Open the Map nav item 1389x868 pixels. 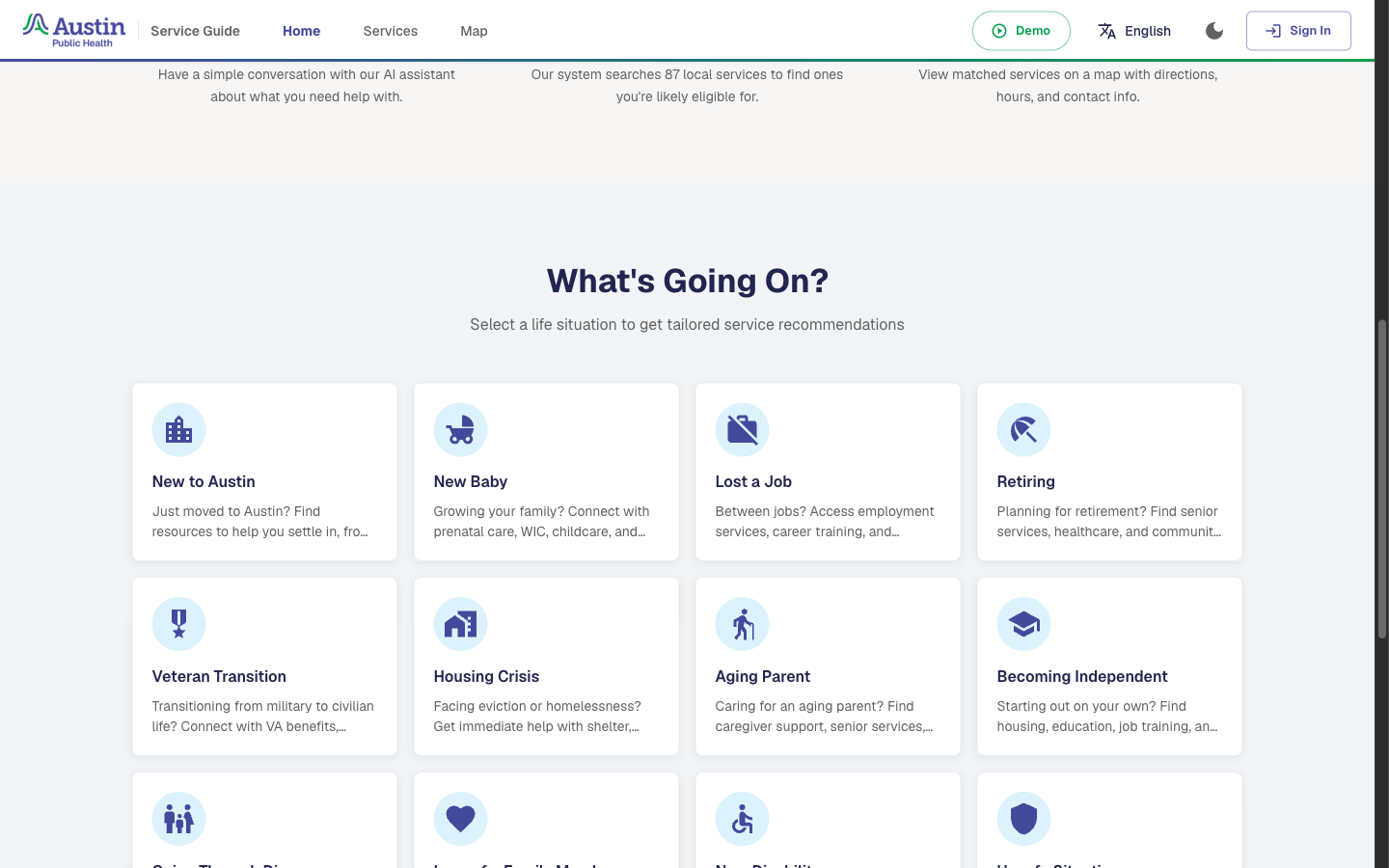(474, 31)
